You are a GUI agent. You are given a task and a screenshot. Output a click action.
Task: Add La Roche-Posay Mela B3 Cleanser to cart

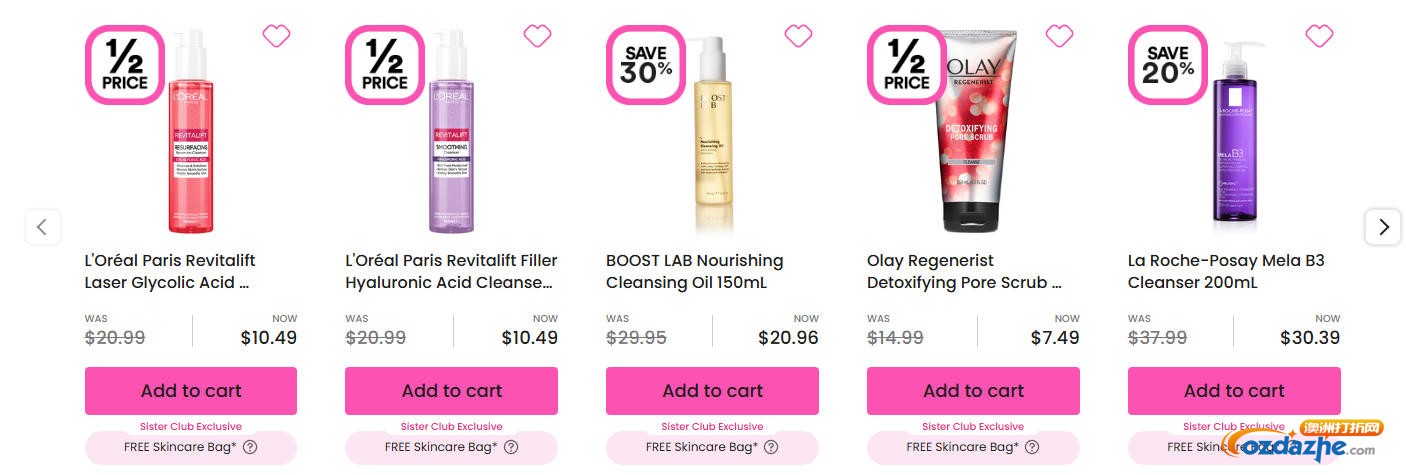1234,391
